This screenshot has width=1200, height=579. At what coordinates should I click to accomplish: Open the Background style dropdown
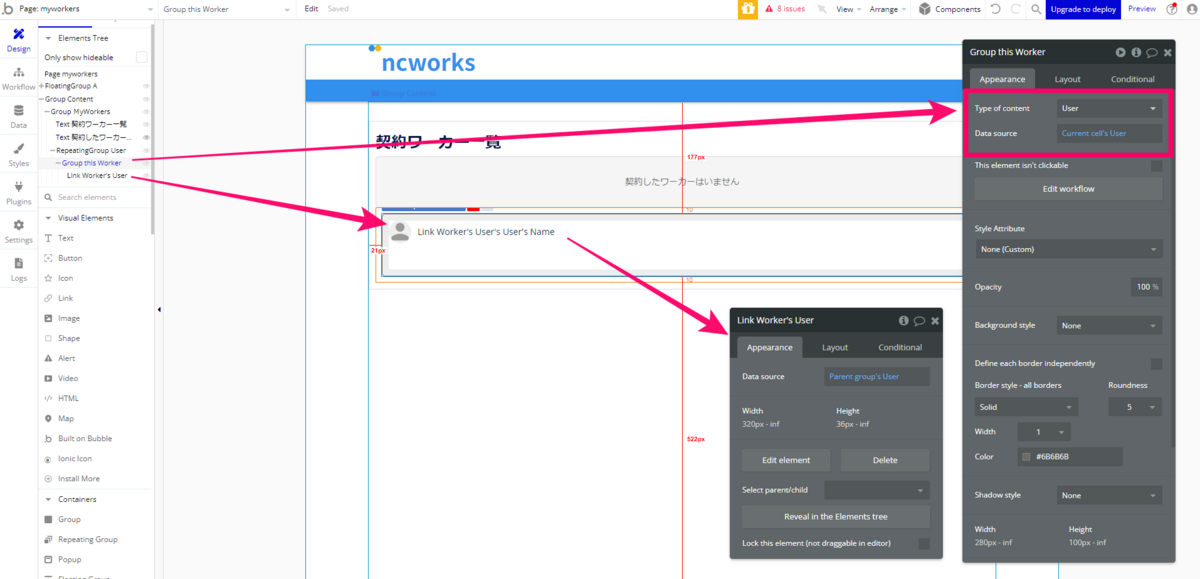tap(1109, 326)
